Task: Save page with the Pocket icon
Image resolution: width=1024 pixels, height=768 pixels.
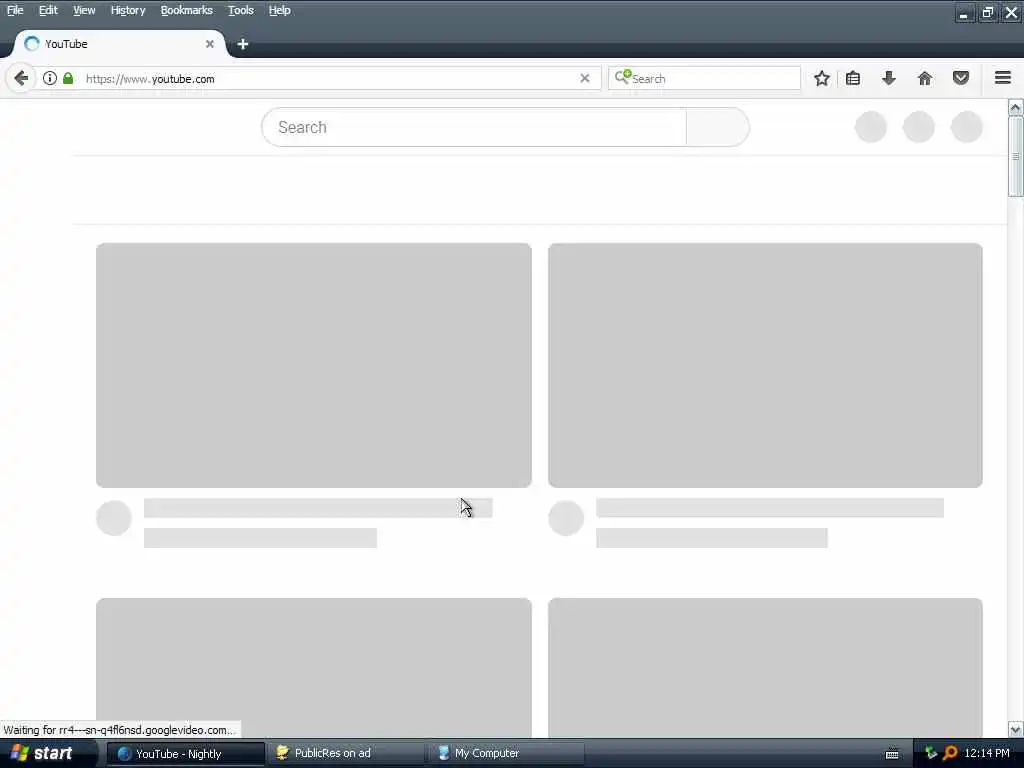Action: [x=961, y=78]
